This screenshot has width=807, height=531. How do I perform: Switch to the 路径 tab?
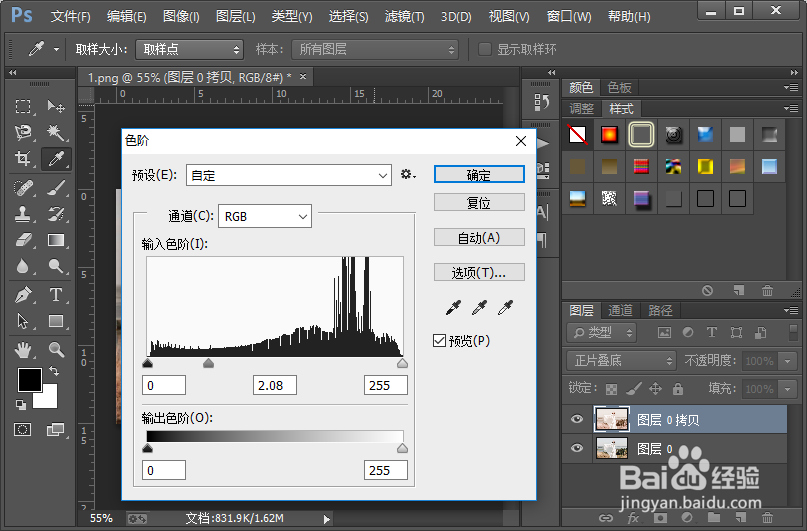pyautogui.click(x=660, y=310)
